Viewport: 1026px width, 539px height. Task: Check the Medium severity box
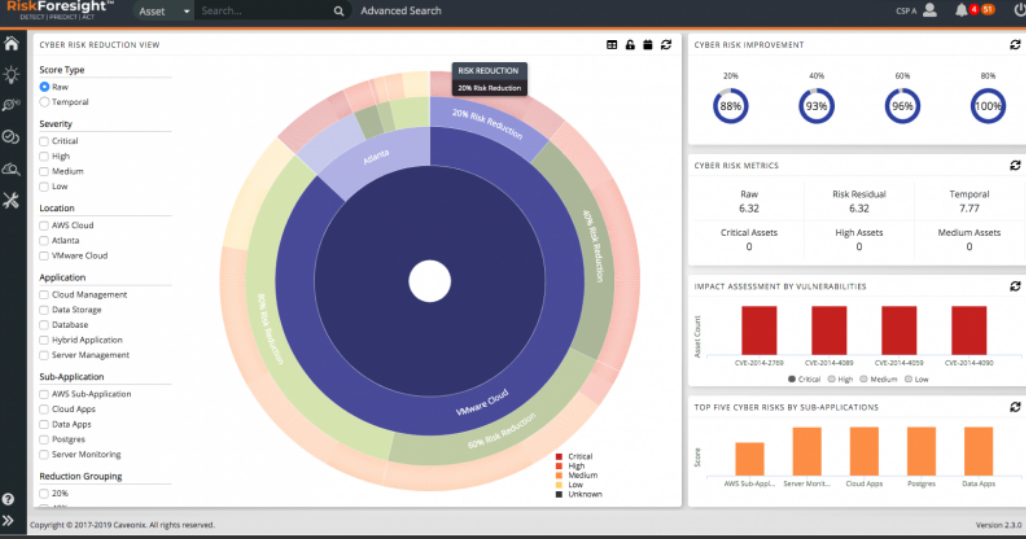coord(44,171)
